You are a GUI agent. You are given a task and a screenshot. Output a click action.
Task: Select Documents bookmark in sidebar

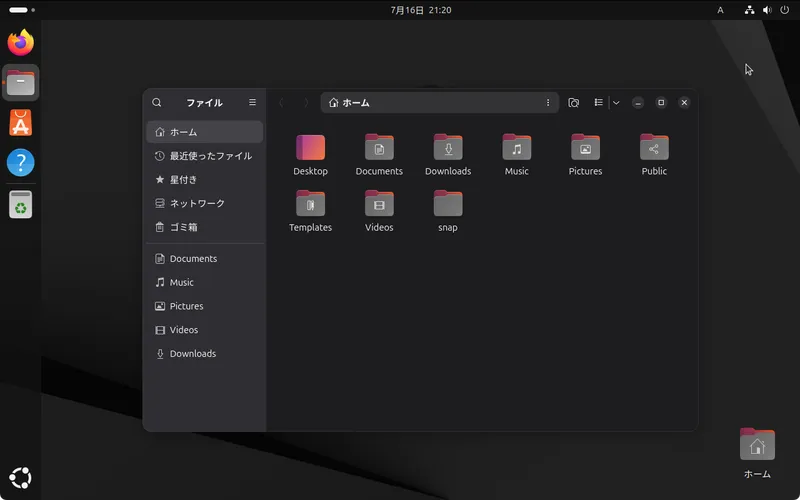point(205,259)
